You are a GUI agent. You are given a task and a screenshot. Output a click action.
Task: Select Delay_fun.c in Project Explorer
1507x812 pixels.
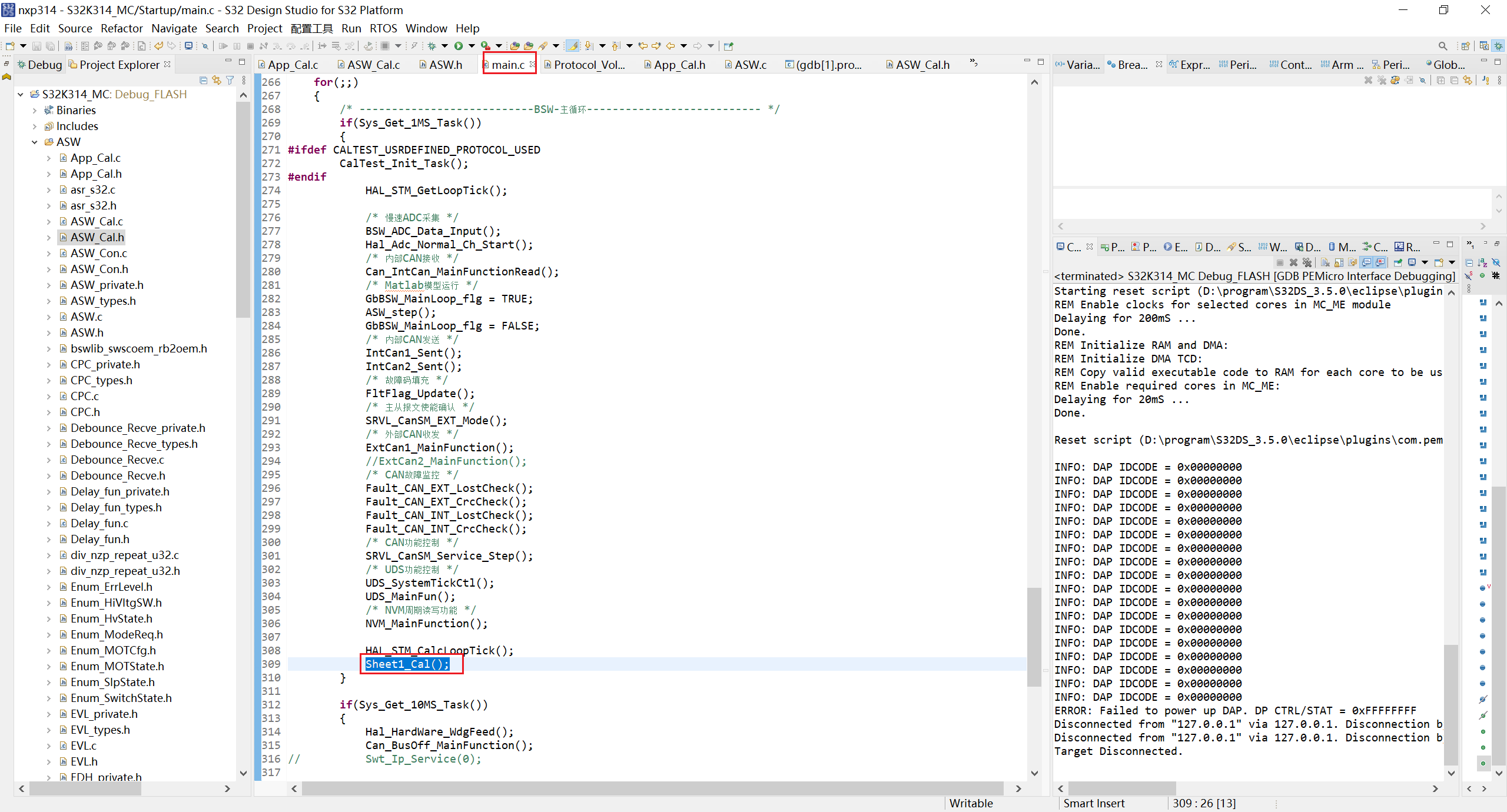pyautogui.click(x=99, y=523)
